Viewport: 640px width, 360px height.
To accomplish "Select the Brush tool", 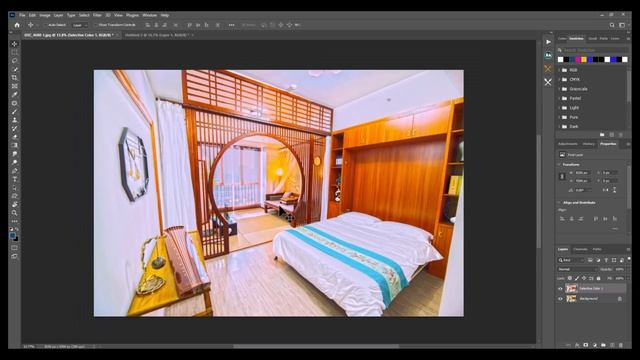I will coord(15,111).
